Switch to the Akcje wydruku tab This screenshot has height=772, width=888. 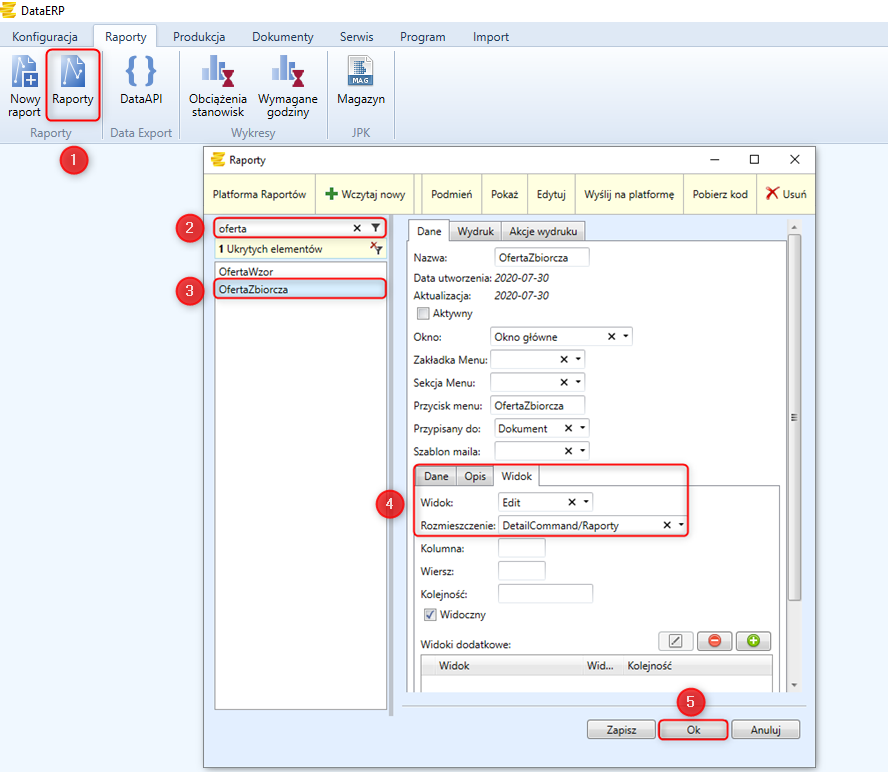pyautogui.click(x=543, y=231)
